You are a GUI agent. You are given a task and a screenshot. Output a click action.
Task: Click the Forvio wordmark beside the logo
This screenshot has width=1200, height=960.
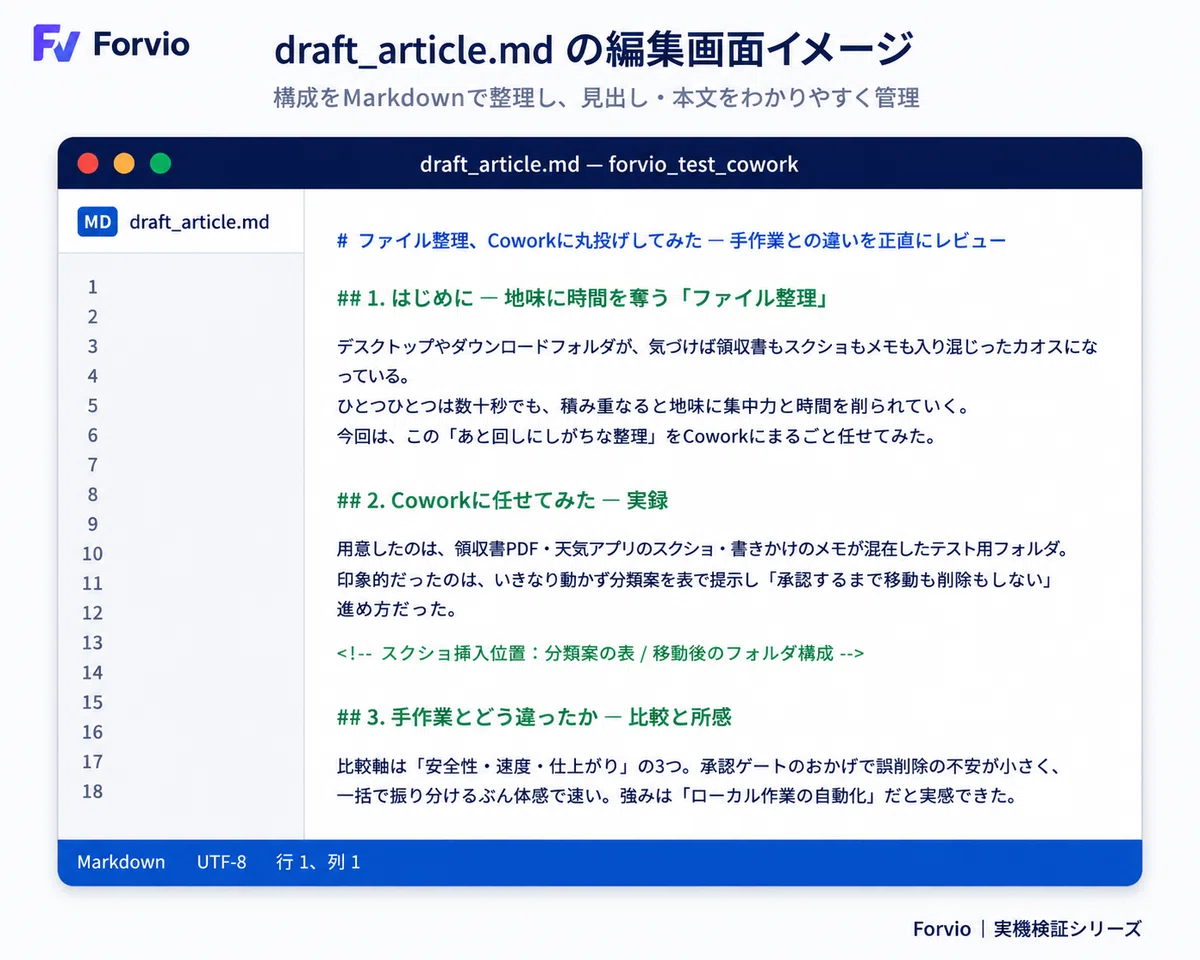141,44
